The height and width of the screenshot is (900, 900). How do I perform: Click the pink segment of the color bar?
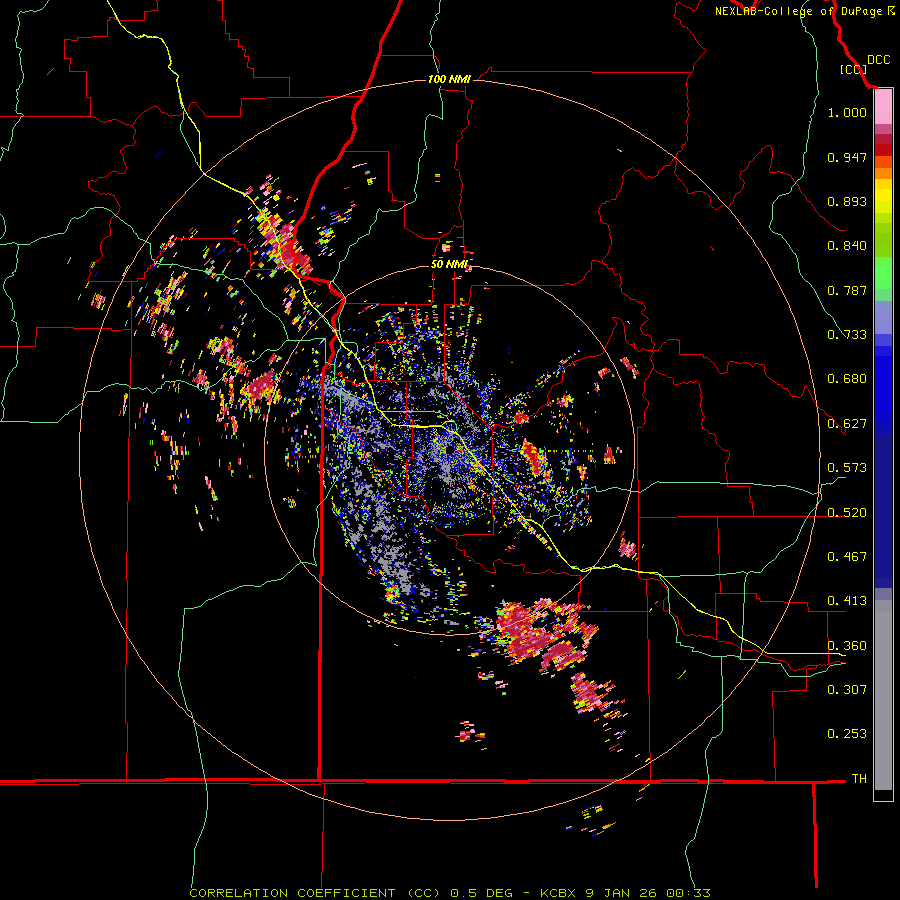[883, 107]
